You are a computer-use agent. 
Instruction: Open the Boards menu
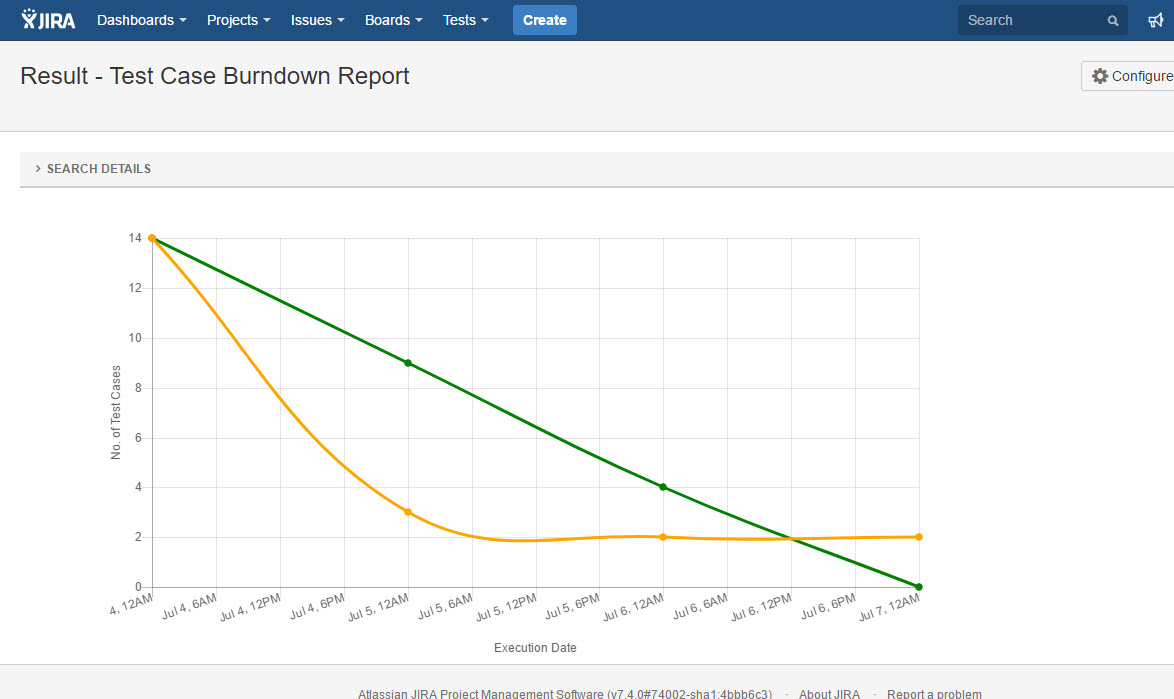393,20
